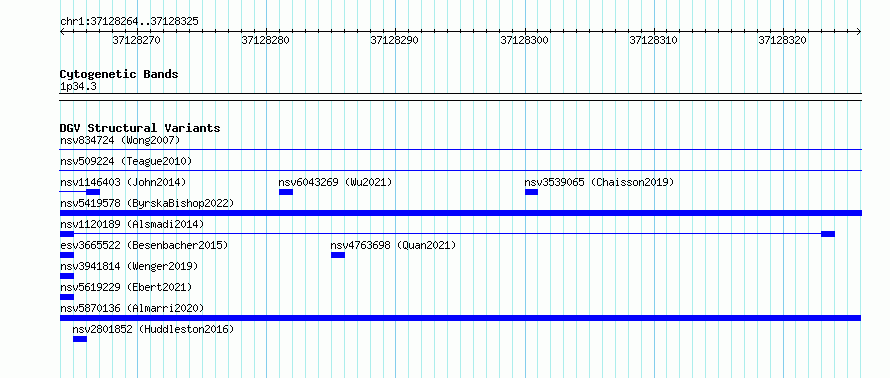
Task: Click the blue block under nsv3941814 (Wenger2019)
Action: coord(67,276)
